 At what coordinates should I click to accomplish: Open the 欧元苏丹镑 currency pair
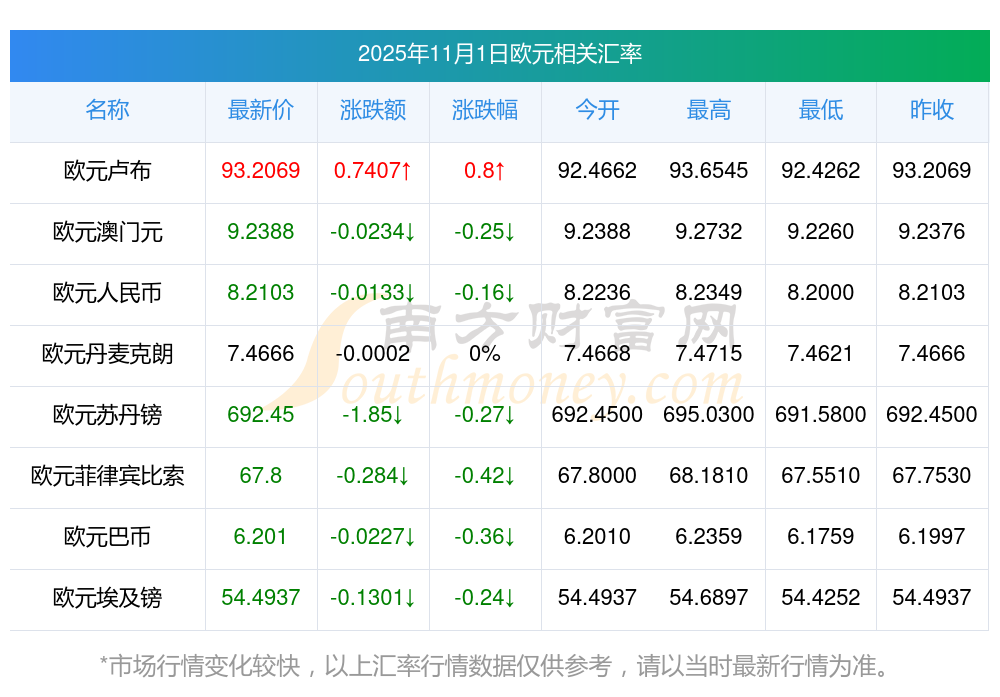click(107, 415)
